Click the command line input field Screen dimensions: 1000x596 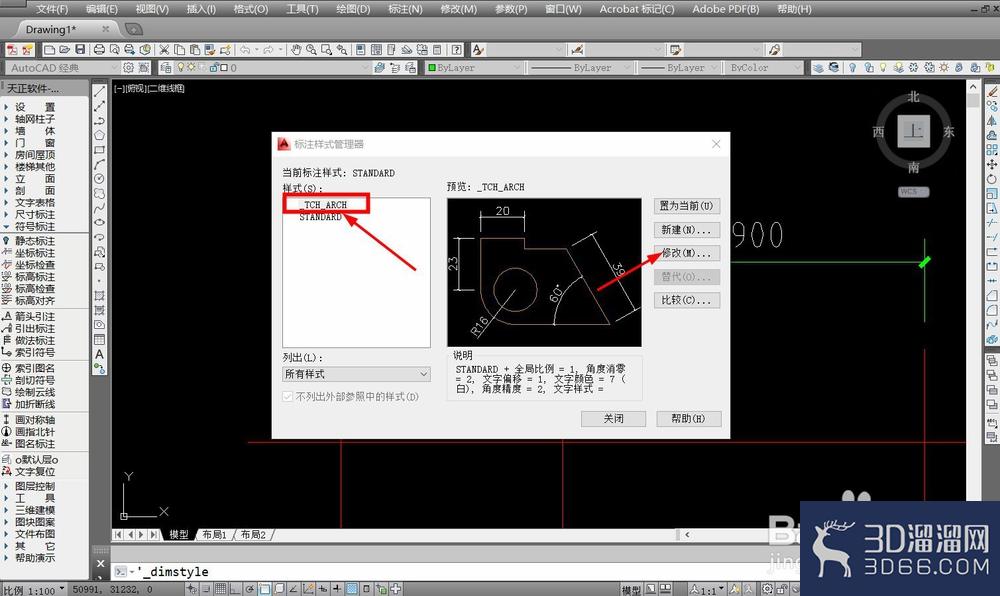pos(446,572)
